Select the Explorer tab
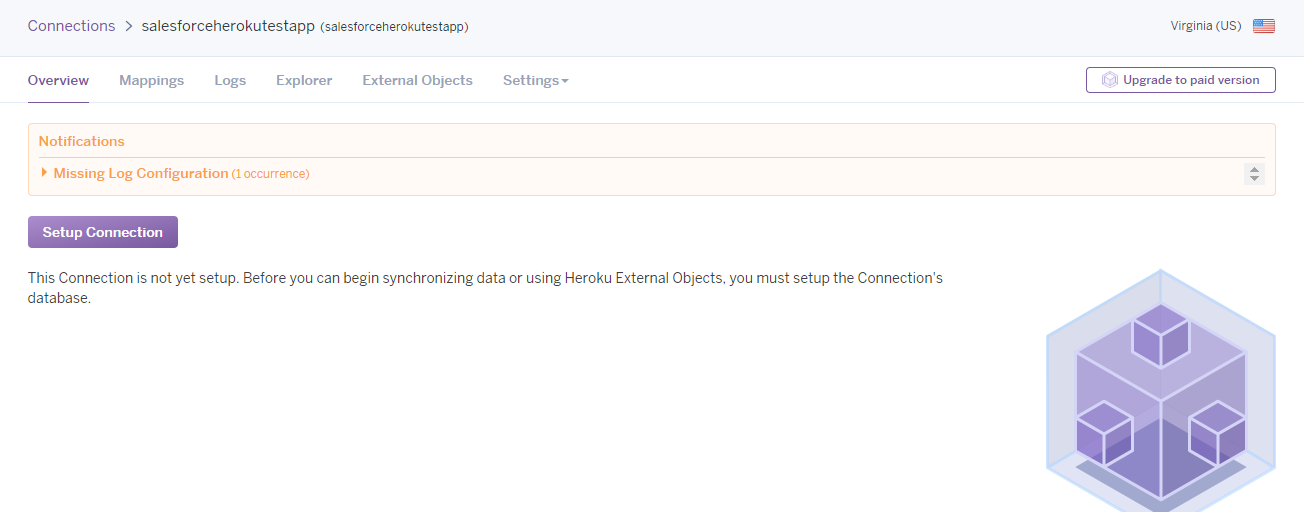This screenshot has width=1304, height=512. click(x=304, y=80)
